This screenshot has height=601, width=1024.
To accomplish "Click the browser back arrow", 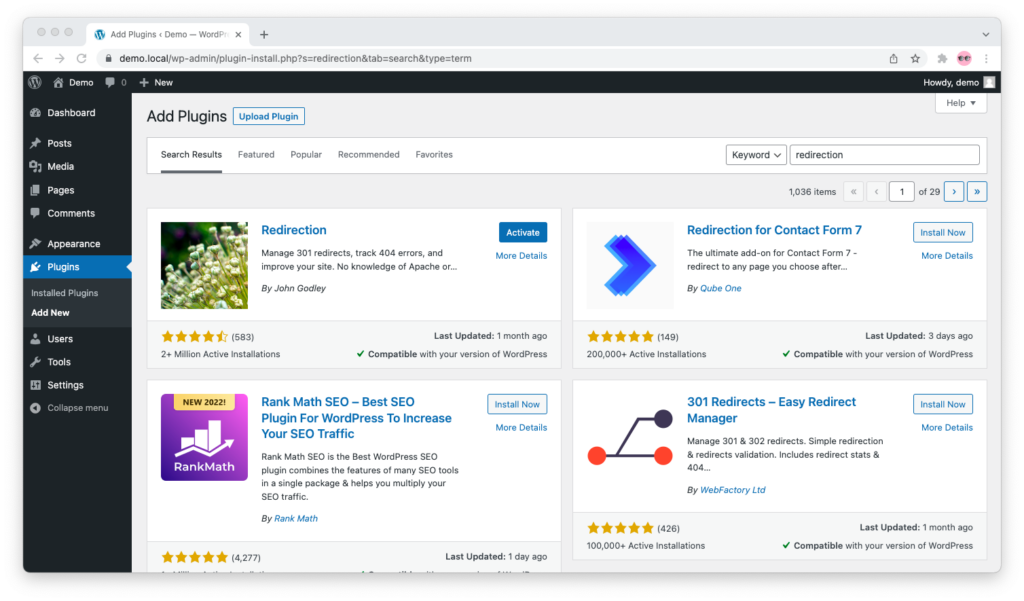I will click(38, 59).
